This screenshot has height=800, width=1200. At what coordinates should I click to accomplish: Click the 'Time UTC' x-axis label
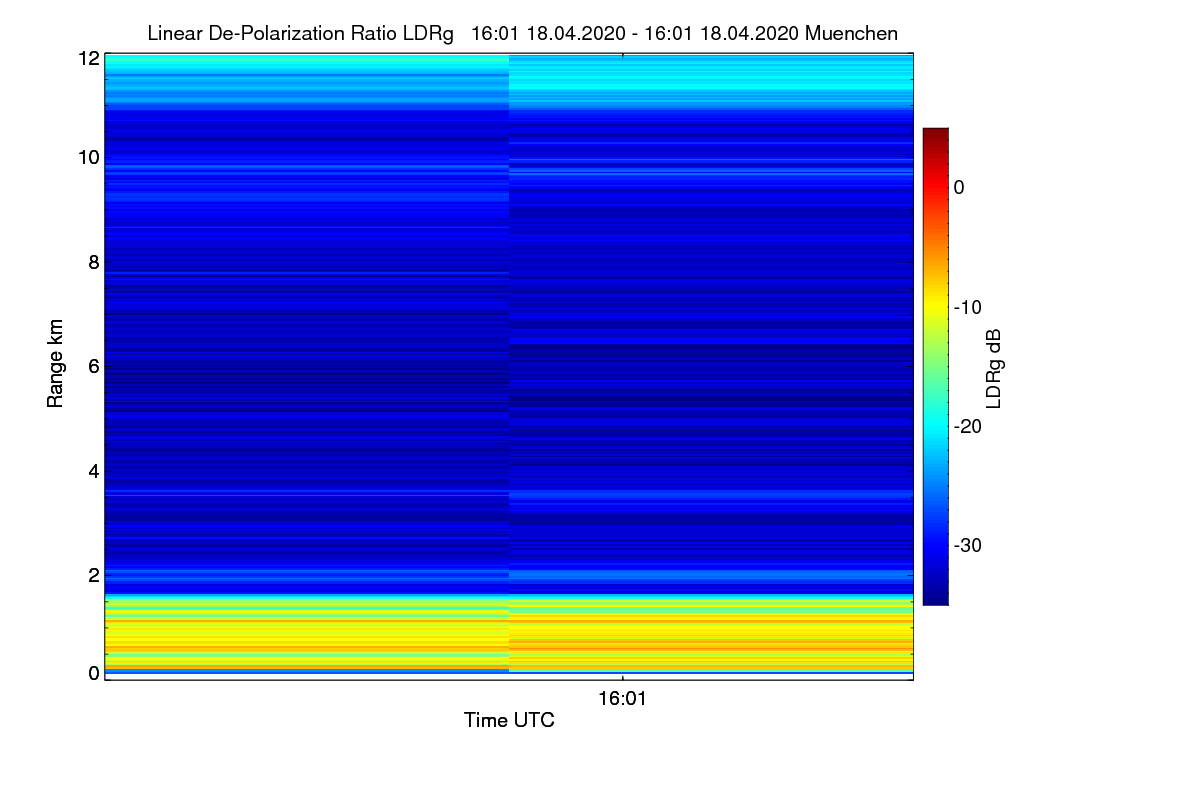(x=509, y=720)
